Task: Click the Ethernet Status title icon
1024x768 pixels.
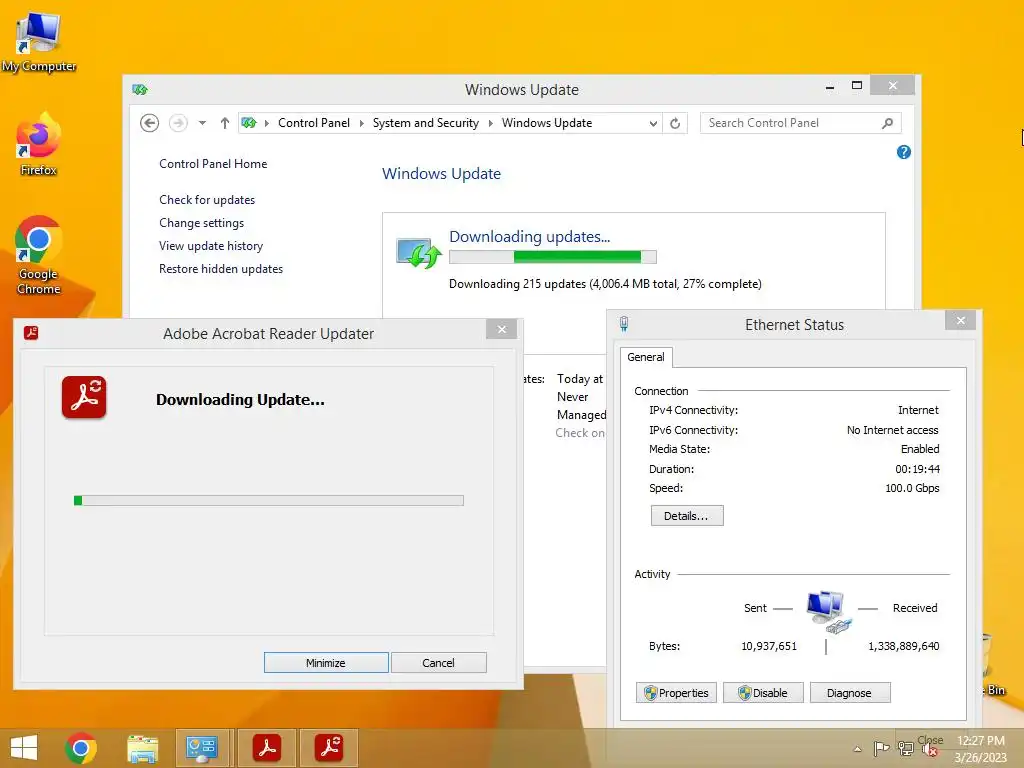Action: (624, 324)
